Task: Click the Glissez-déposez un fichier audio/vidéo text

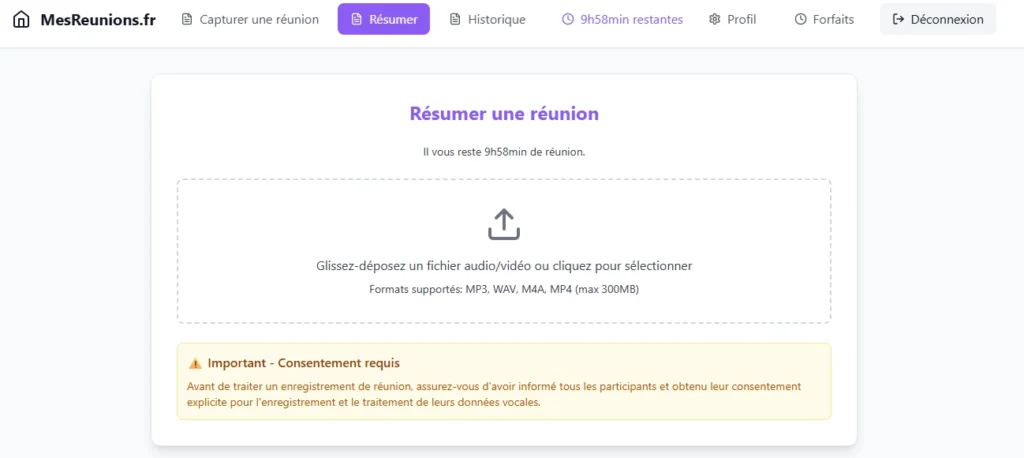Action: tap(504, 266)
